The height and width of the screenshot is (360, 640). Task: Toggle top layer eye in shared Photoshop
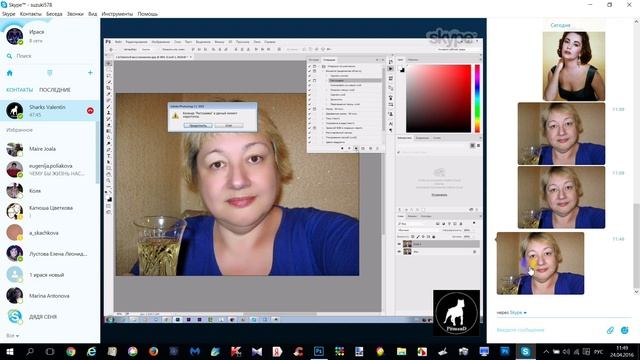(399, 244)
